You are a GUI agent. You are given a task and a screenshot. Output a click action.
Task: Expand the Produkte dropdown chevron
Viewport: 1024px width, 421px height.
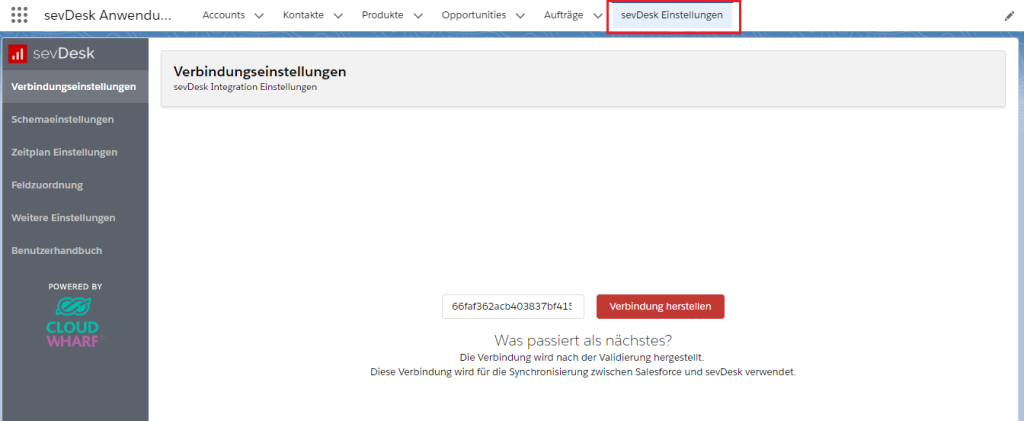point(418,16)
